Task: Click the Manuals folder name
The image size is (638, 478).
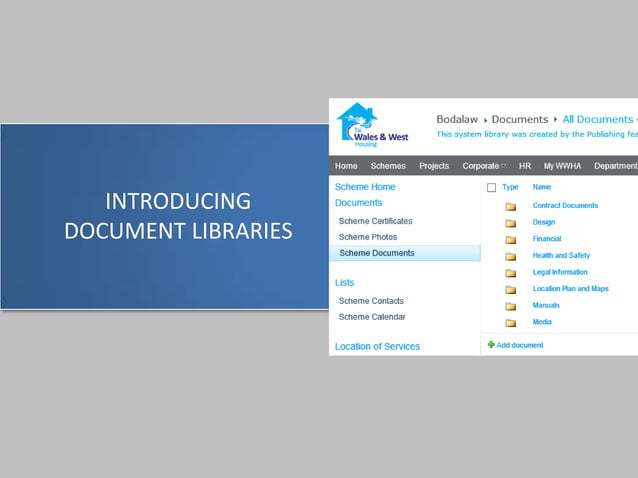Action: tap(546, 305)
